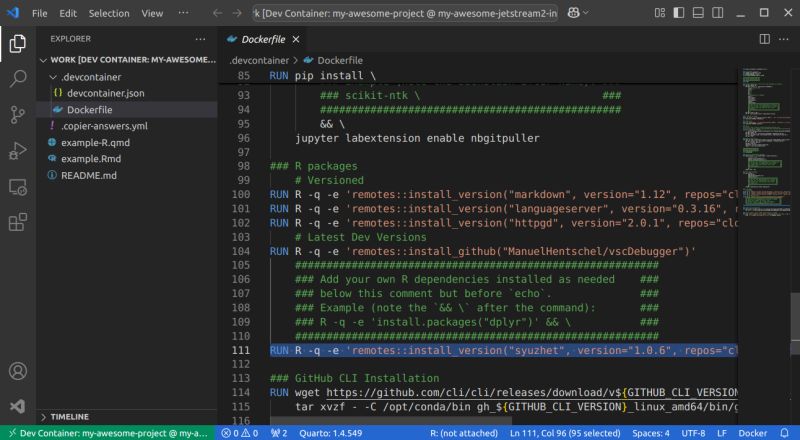
Task: Click the errors and warnings indicator
Action: [240, 433]
